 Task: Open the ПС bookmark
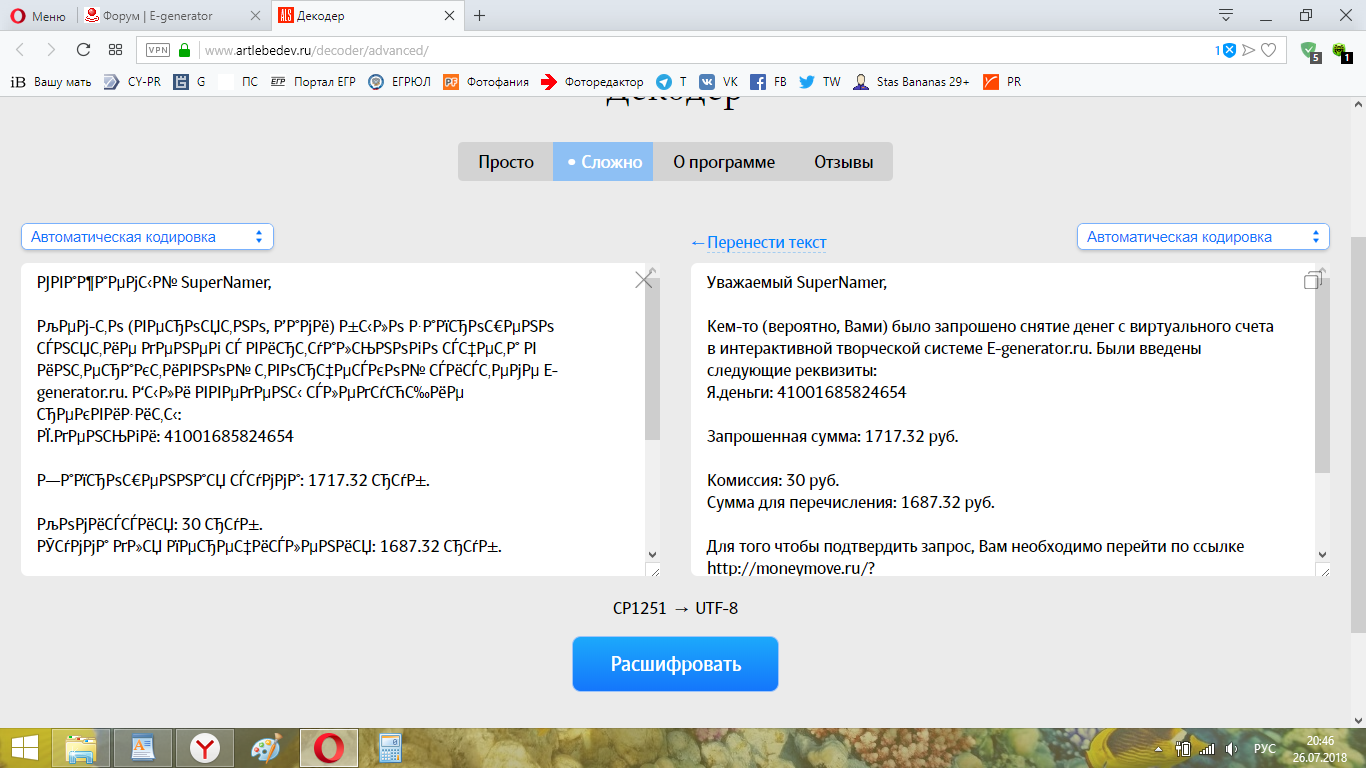239,82
